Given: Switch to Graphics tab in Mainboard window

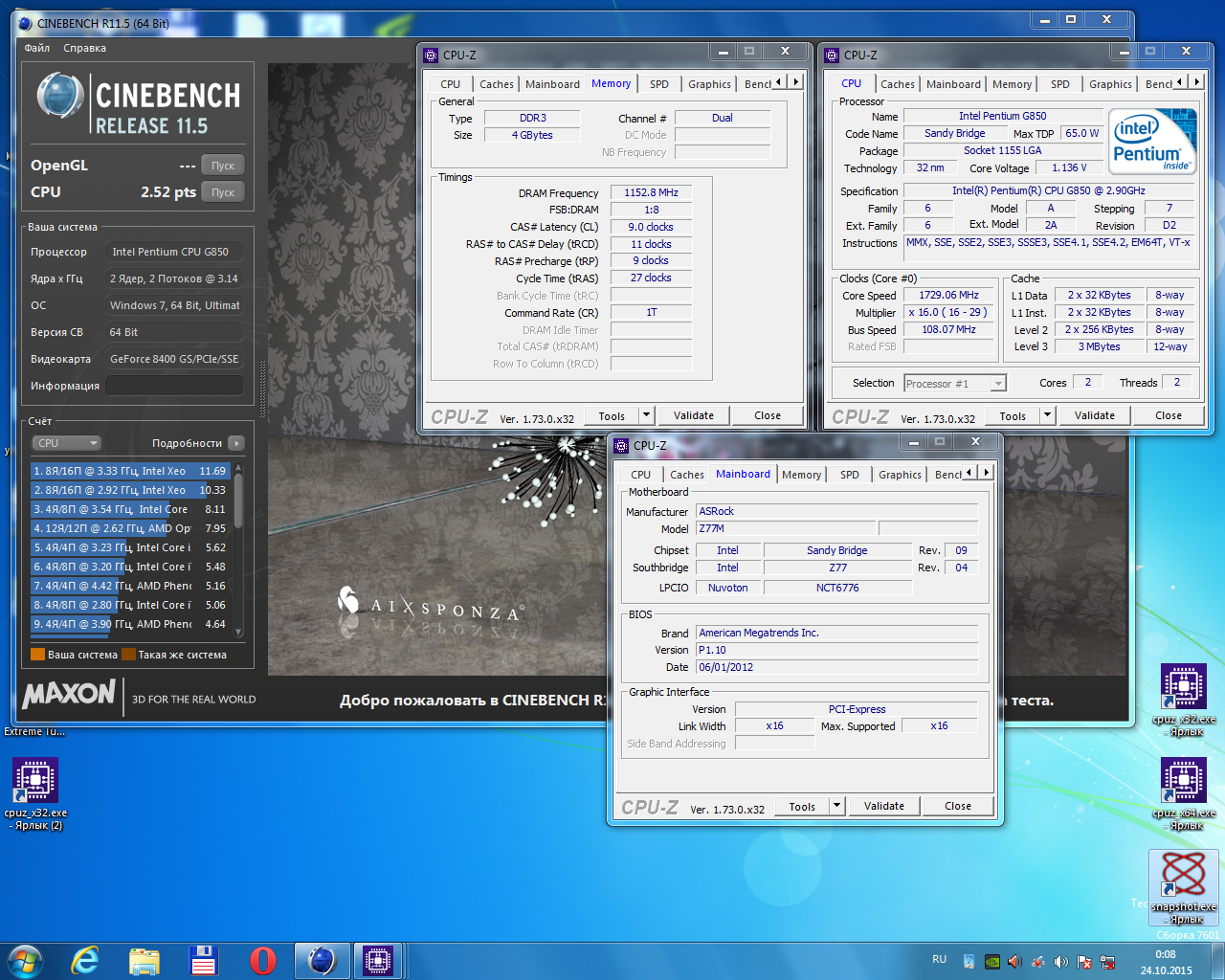Looking at the screenshot, I should point(900,475).
